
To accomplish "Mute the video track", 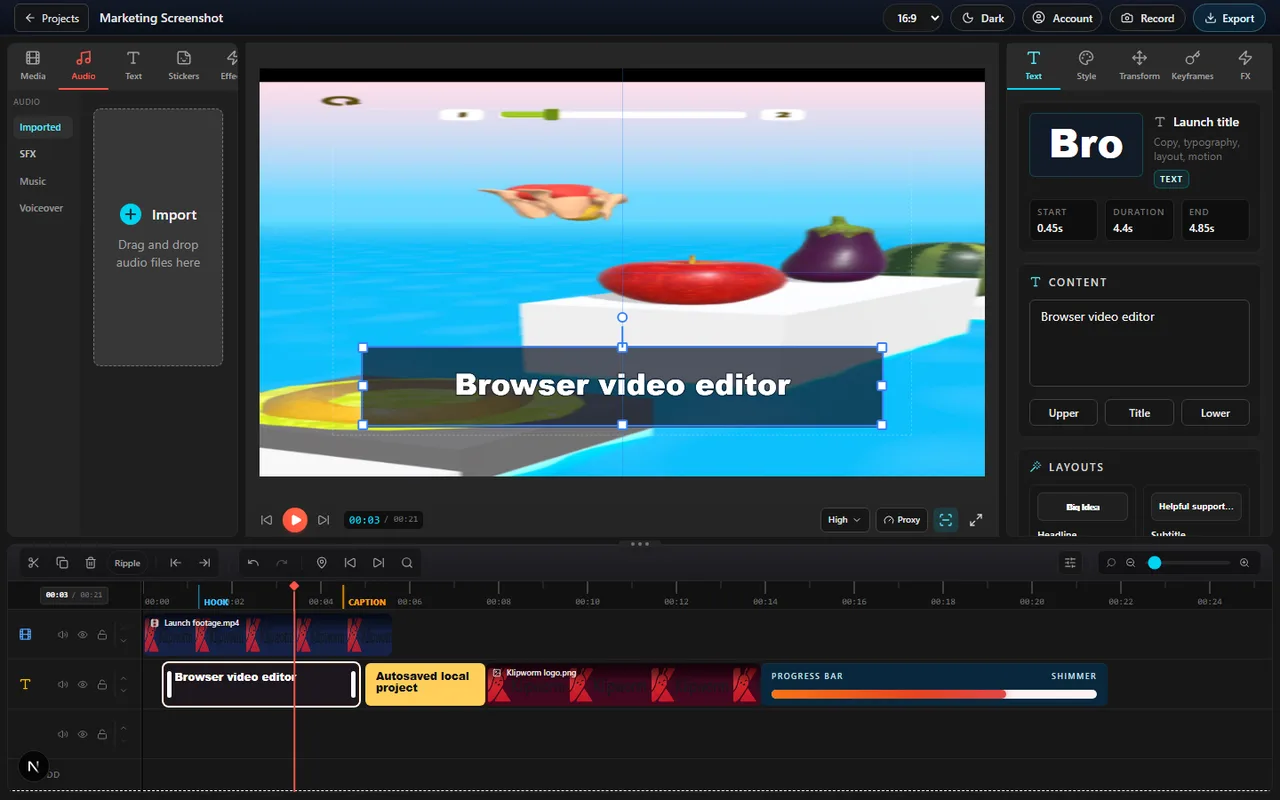I will 63,634.
